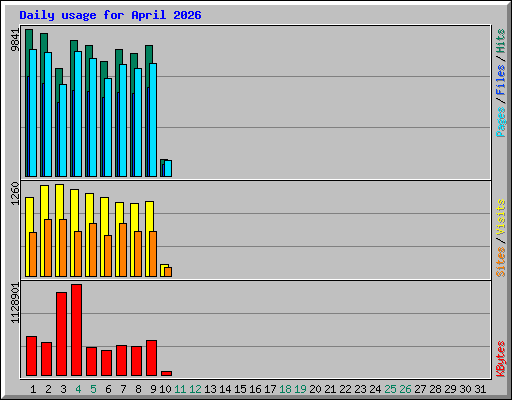Click the day 6 axis label
512x400 pixels.
click(x=108, y=389)
